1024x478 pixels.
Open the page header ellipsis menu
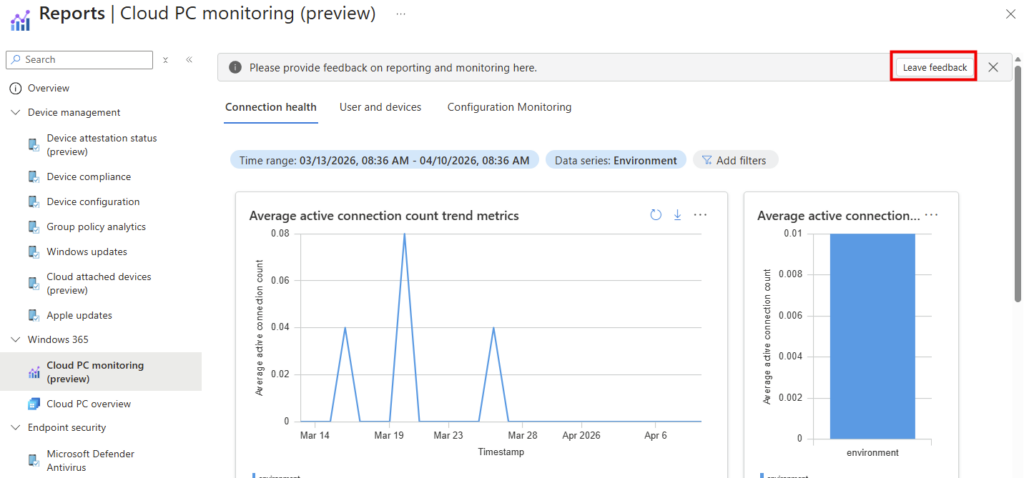[x=401, y=14]
